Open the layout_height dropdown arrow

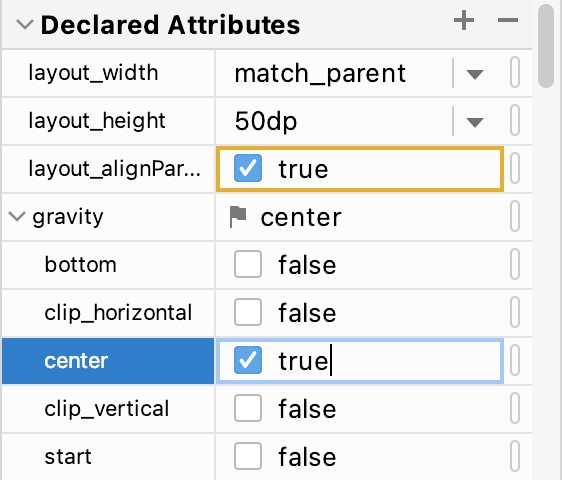pyautogui.click(x=475, y=122)
